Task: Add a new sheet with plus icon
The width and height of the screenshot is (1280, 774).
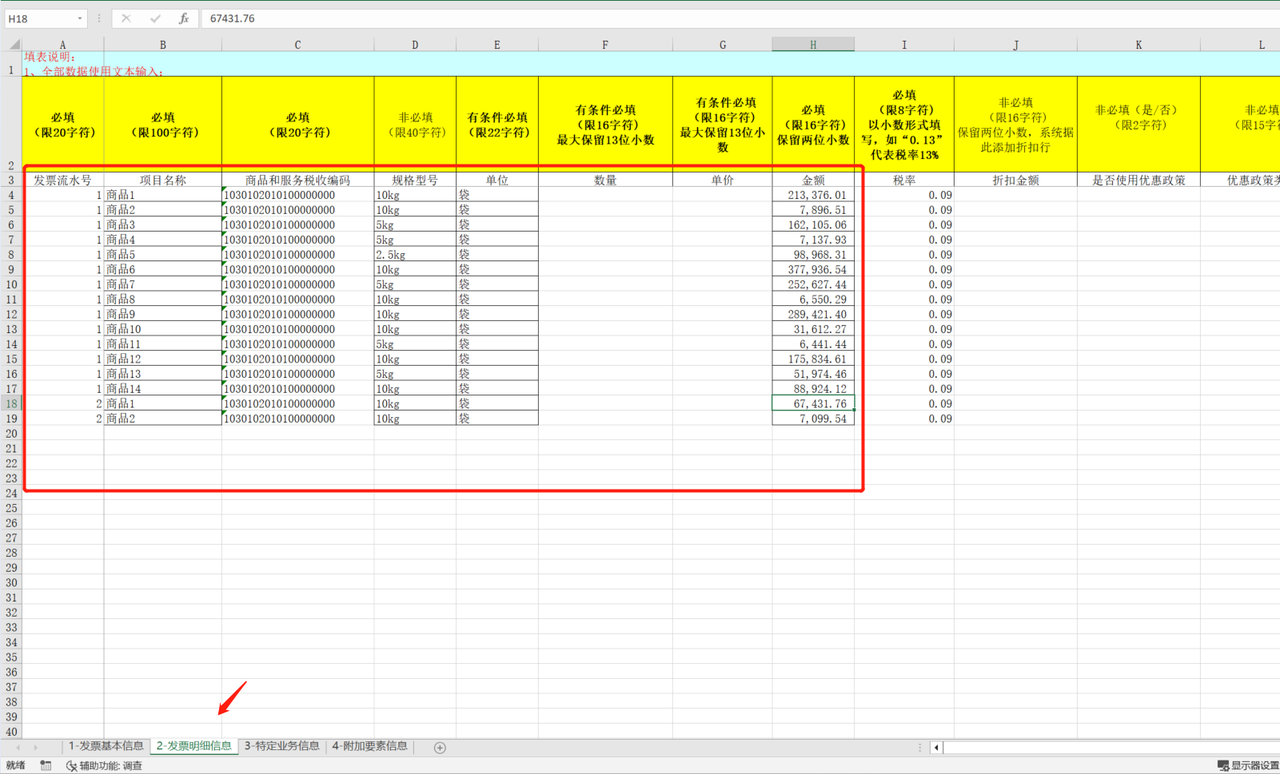Action: (x=440, y=747)
